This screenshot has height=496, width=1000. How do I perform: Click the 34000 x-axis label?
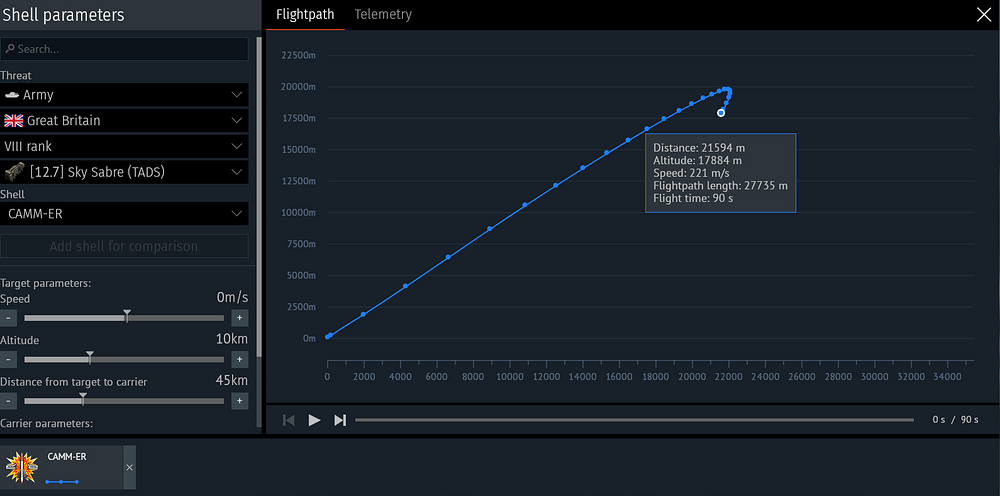tap(947, 377)
